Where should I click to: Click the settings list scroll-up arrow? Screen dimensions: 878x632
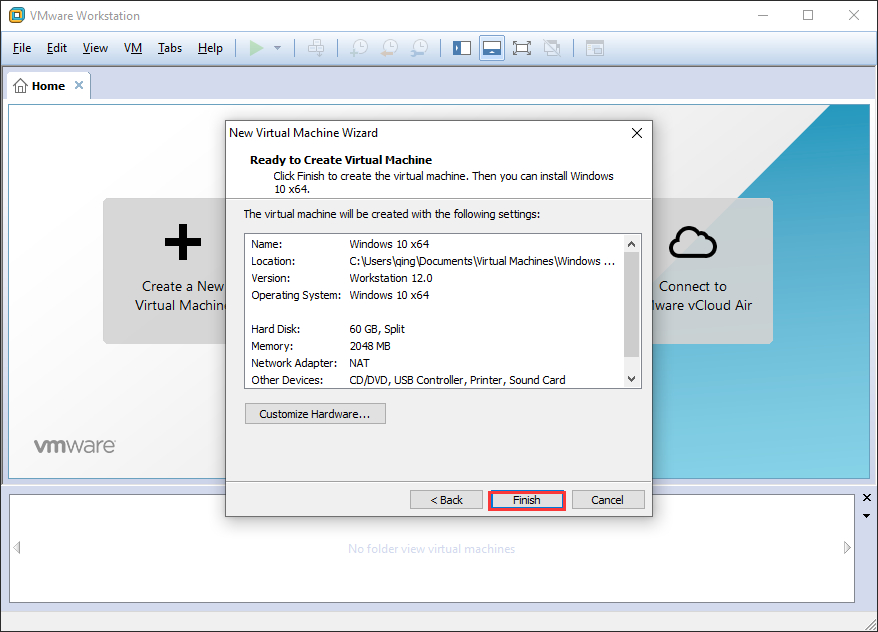pos(632,244)
